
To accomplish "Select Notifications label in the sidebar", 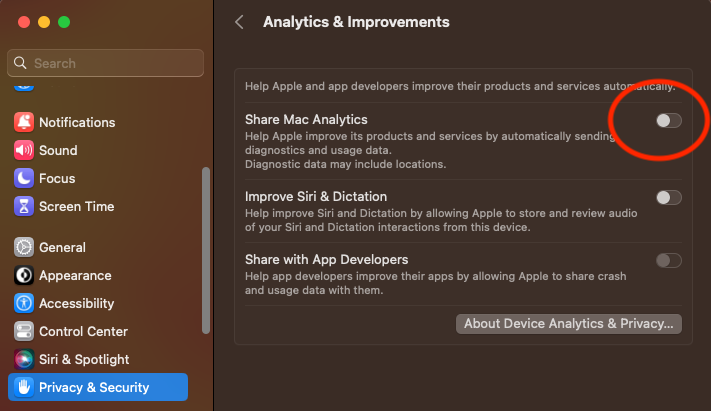I will tap(77, 122).
